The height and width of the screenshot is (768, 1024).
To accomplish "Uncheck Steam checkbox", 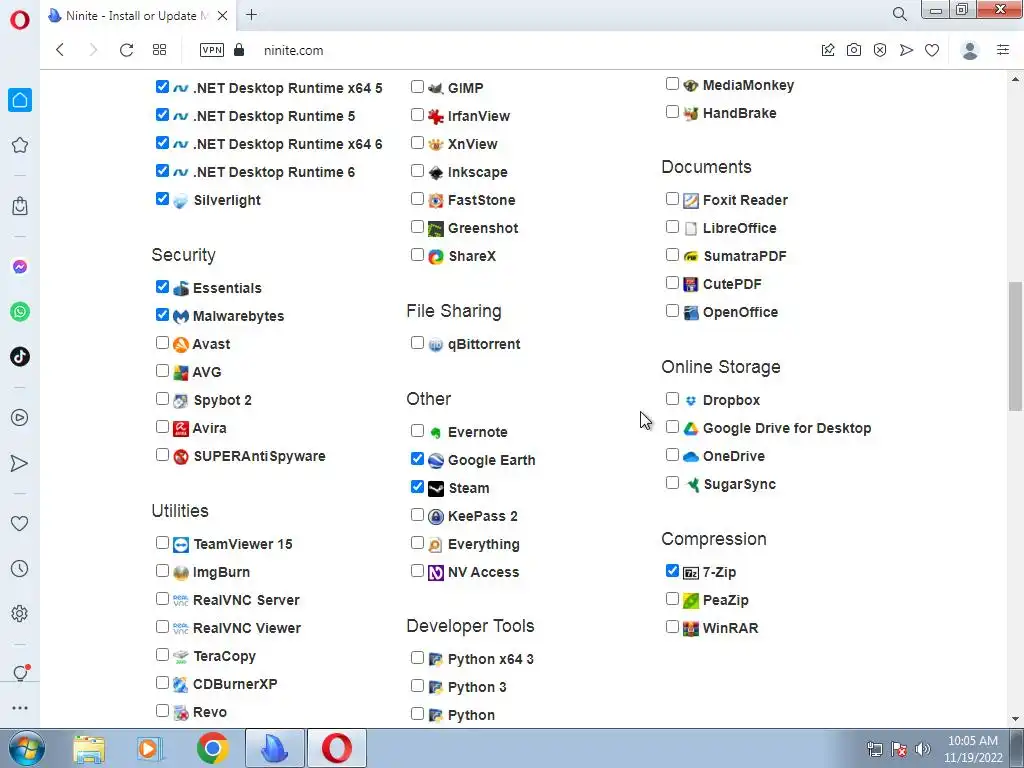I will 417,487.
